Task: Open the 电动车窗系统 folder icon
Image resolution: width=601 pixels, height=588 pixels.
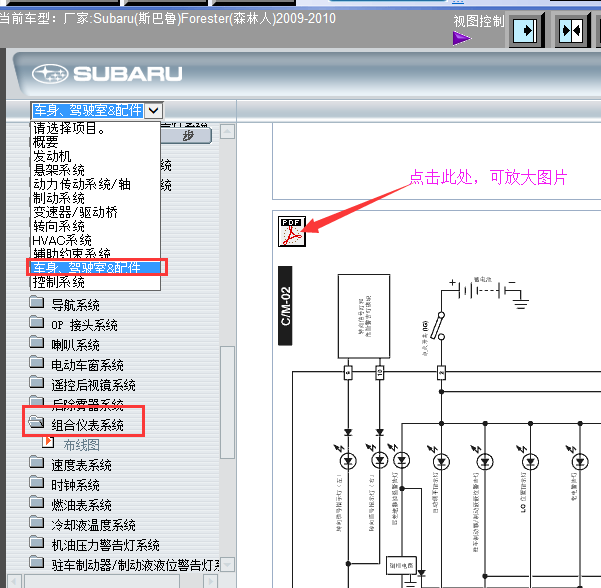Action: tap(37, 362)
